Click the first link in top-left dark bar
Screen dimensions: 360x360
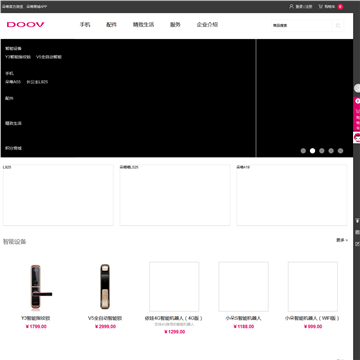pyautogui.click(x=13, y=6)
